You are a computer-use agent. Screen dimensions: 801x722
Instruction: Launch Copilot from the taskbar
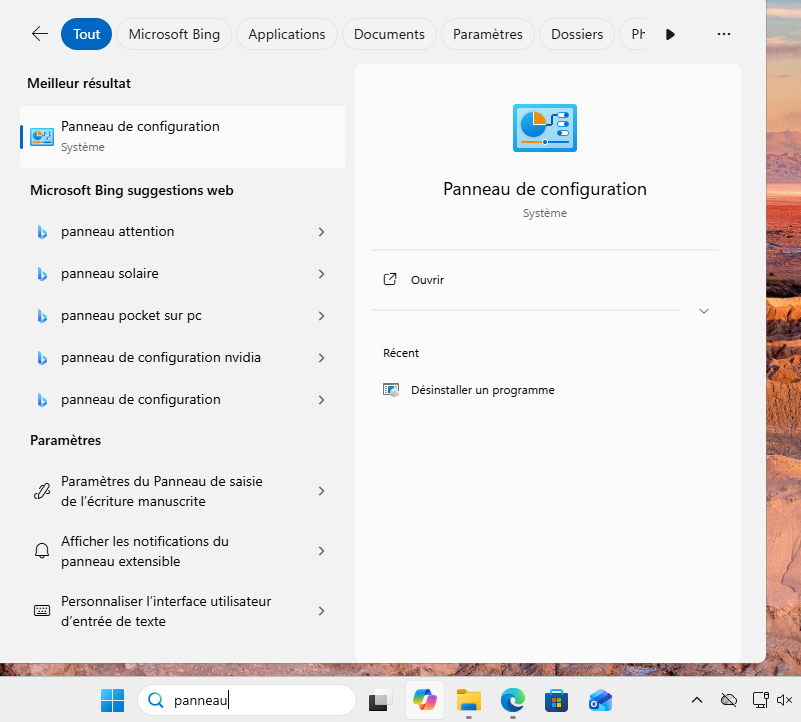(x=425, y=701)
